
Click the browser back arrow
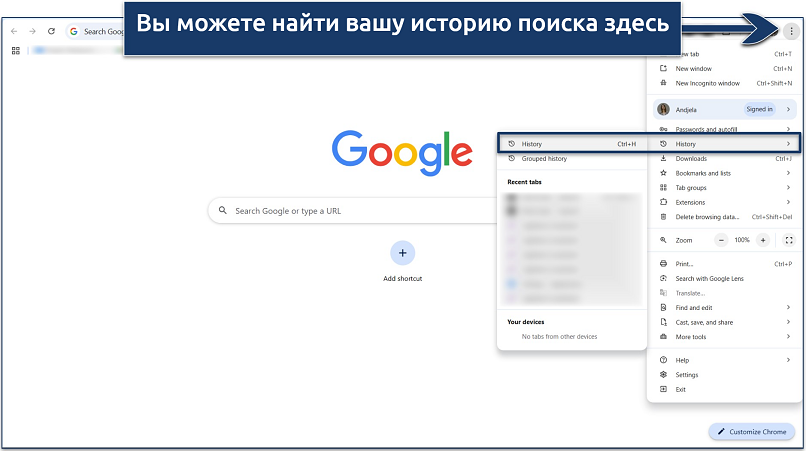pyautogui.click(x=13, y=32)
